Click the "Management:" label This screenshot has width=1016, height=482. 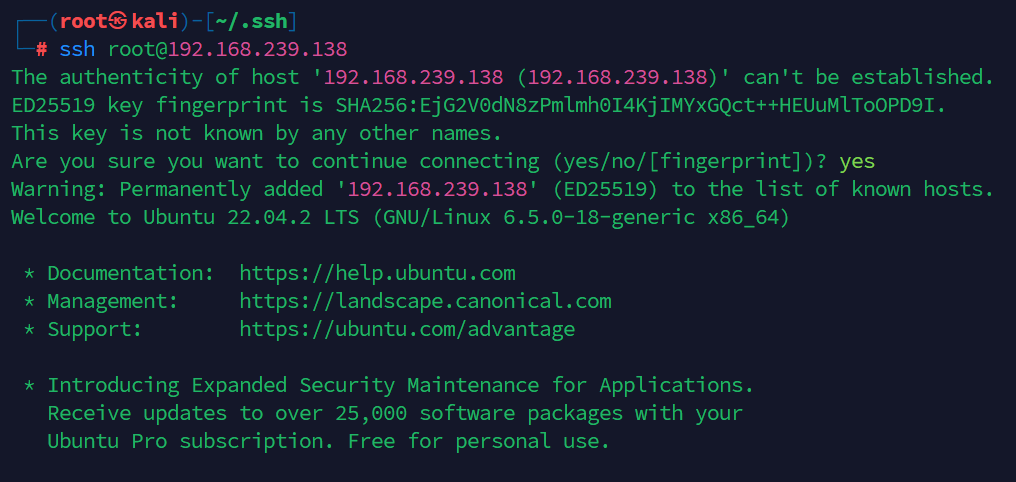[x=112, y=301]
